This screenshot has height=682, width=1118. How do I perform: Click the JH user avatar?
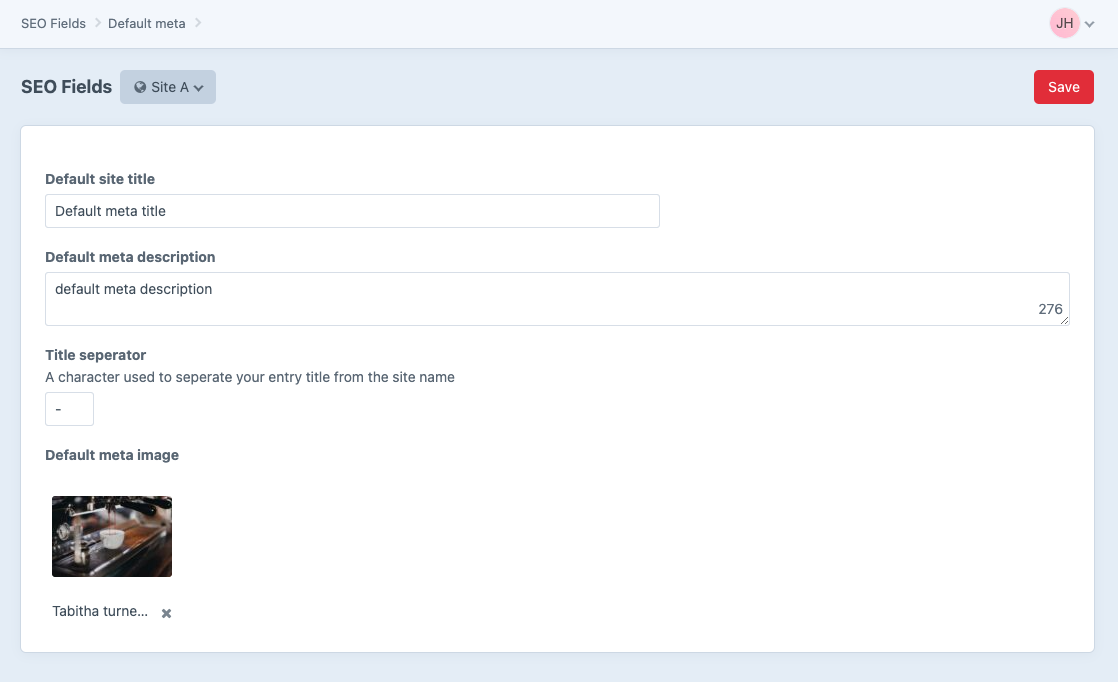1064,23
